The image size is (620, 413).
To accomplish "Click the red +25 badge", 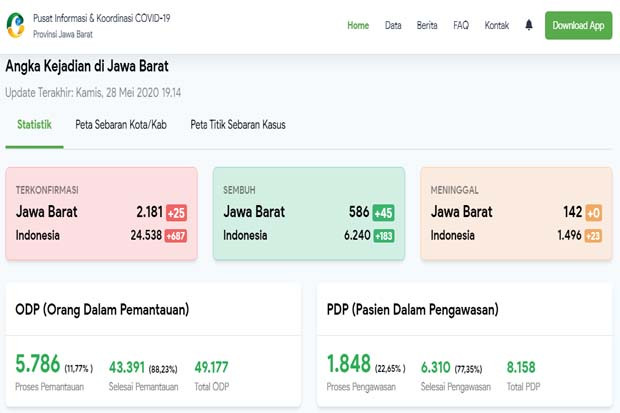I will point(176,213).
